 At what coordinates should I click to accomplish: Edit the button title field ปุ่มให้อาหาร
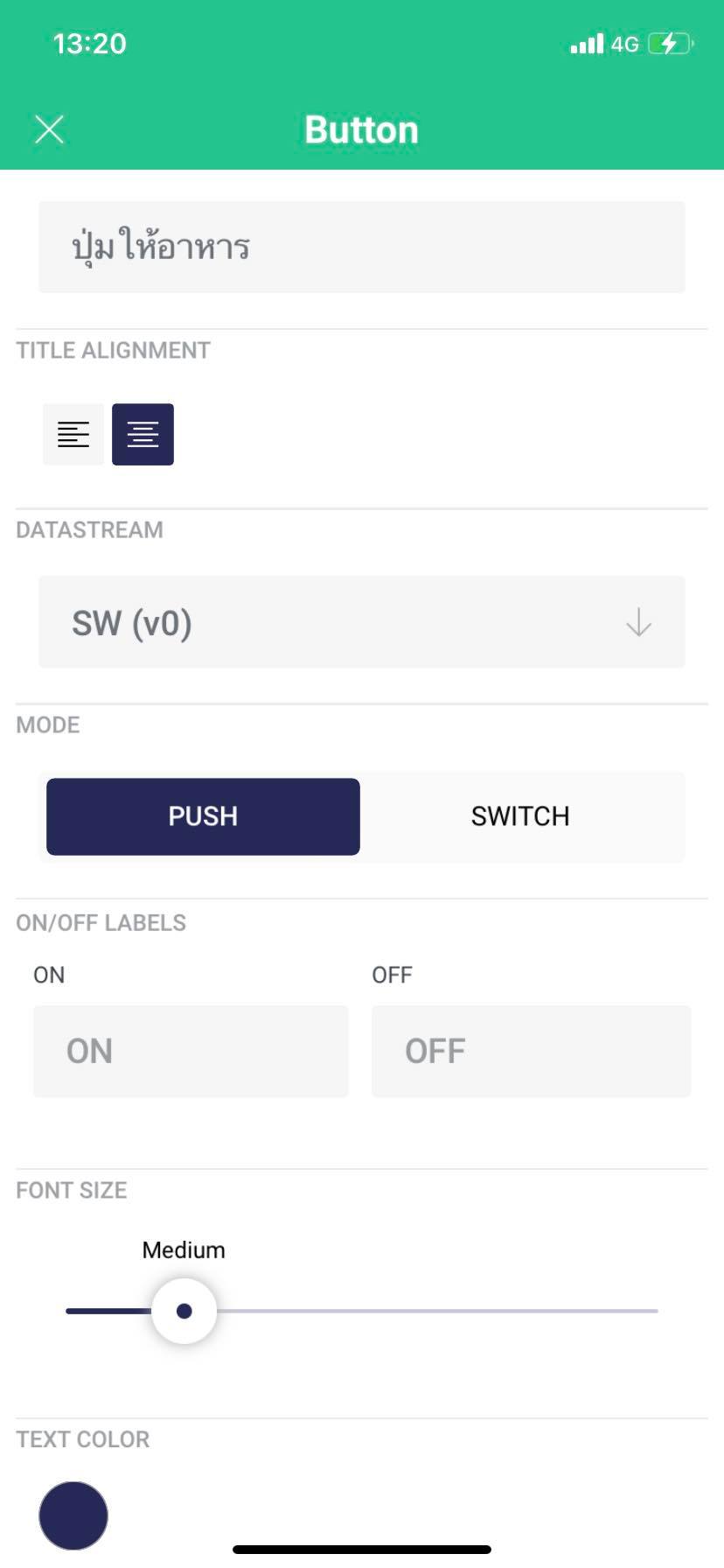coord(362,247)
